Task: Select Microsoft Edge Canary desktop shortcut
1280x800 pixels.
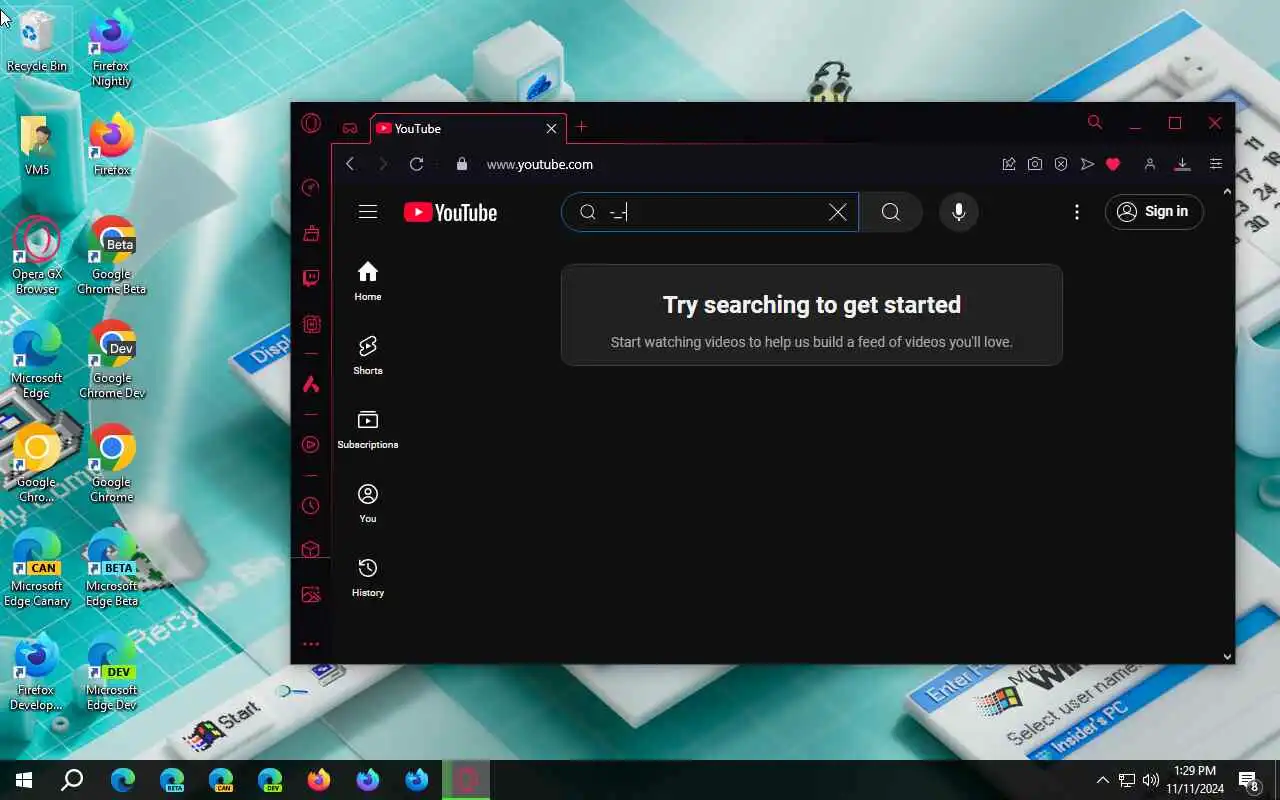Action: 37,568
